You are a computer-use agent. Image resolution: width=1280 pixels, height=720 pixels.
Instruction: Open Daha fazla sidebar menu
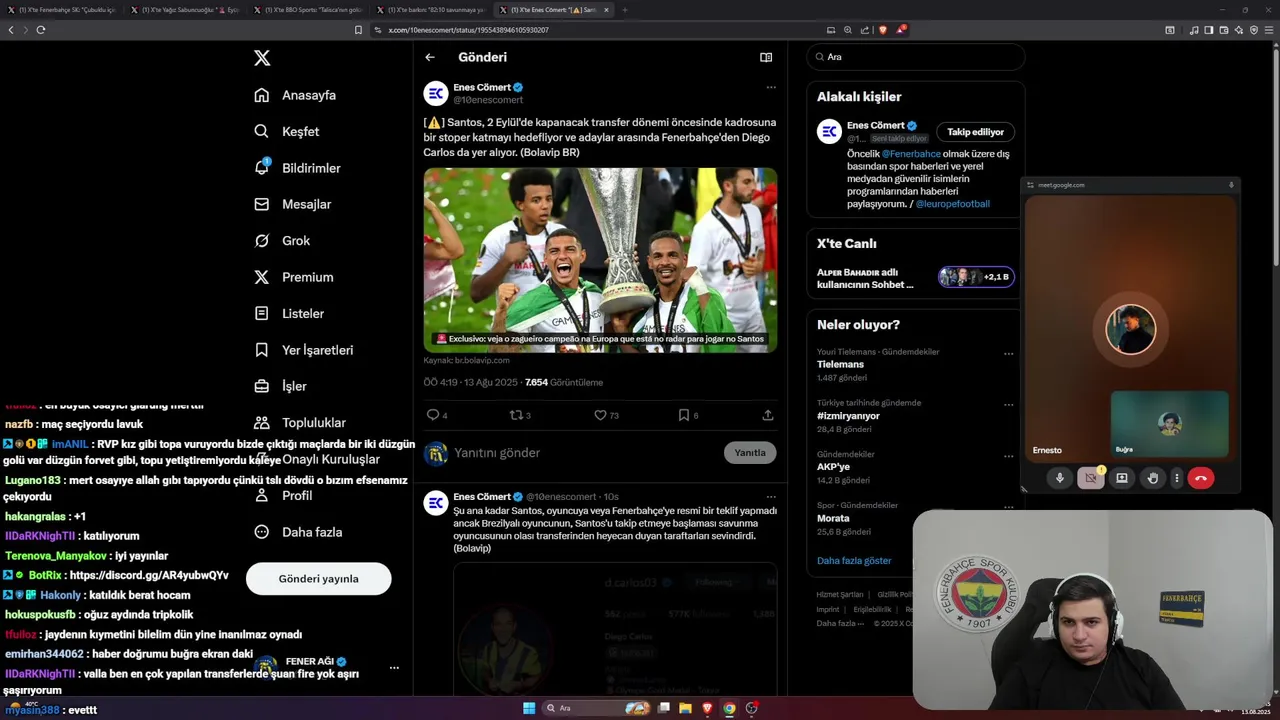pyautogui.click(x=298, y=532)
